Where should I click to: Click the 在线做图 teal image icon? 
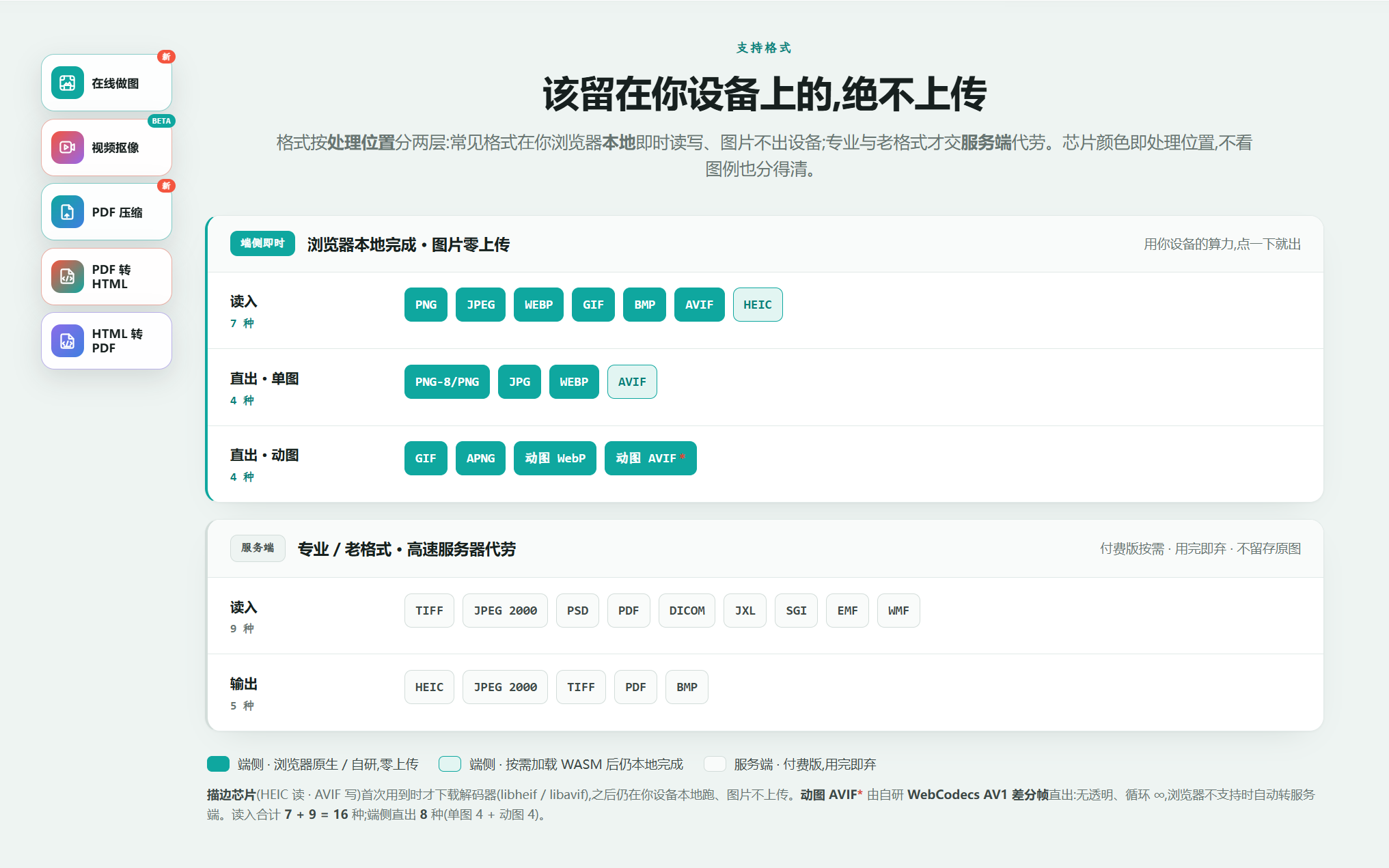67,83
